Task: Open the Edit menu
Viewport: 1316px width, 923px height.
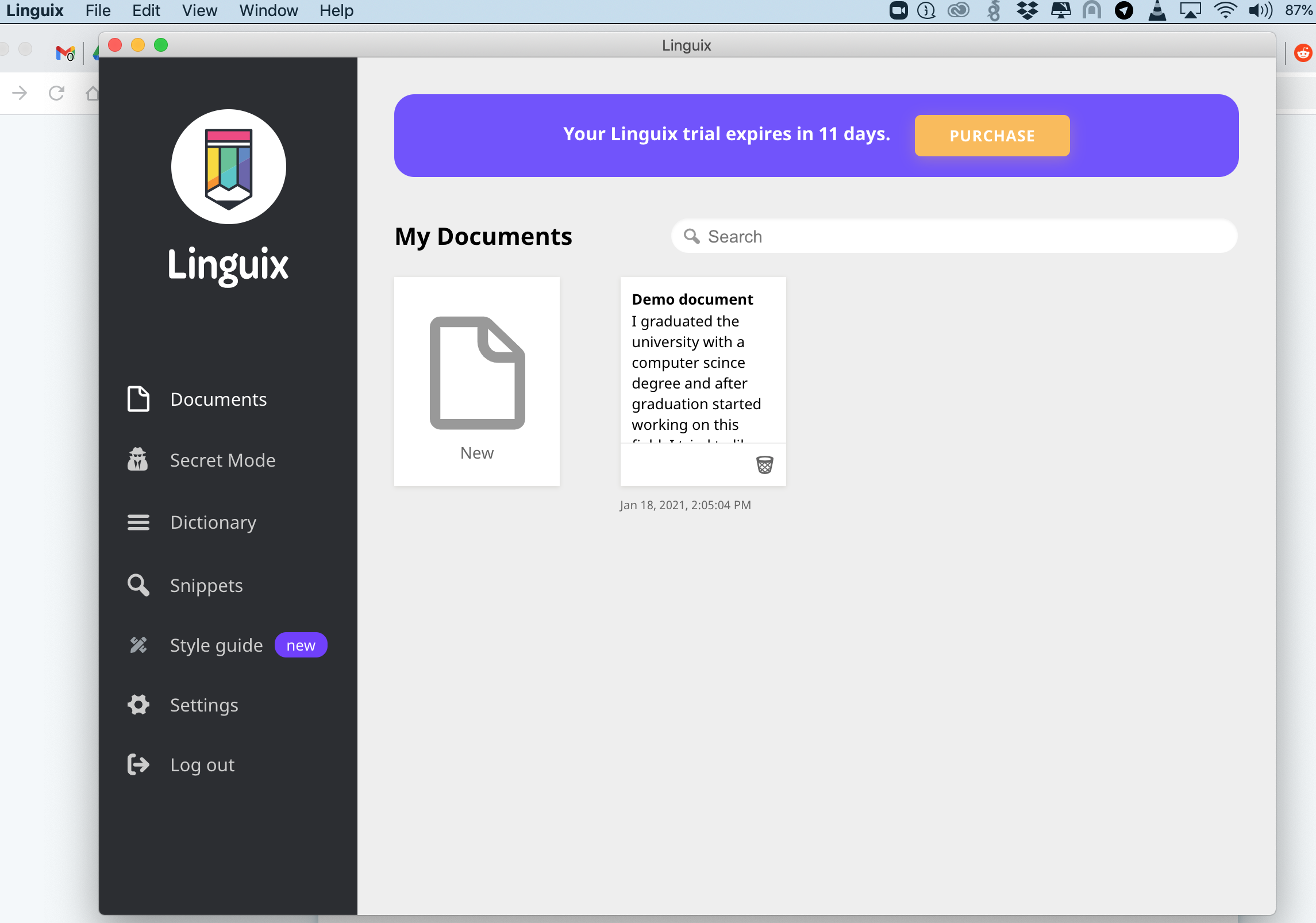Action: [146, 10]
